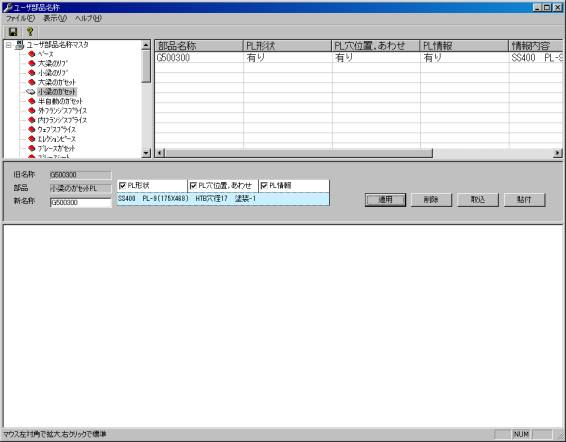Click the 削除 button
The width and height of the screenshot is (566, 442).
pos(431,200)
